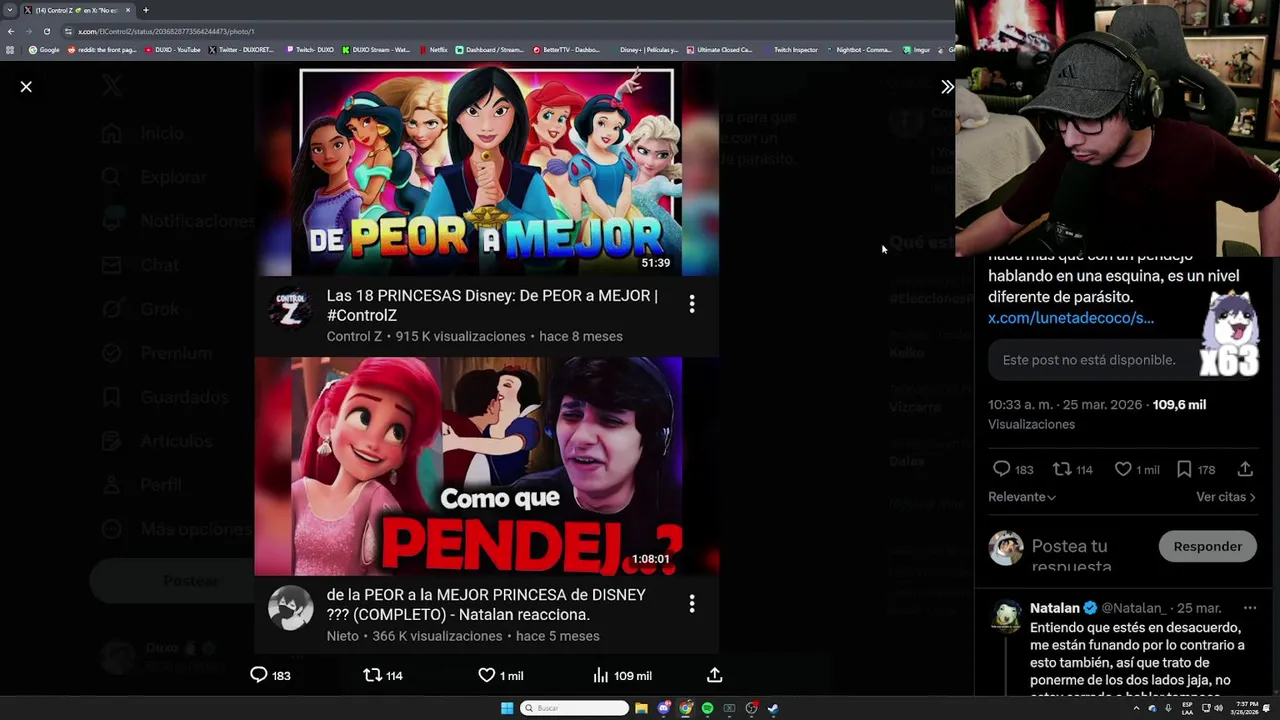
Task: Click the Nieto channel avatar
Action: click(290, 607)
